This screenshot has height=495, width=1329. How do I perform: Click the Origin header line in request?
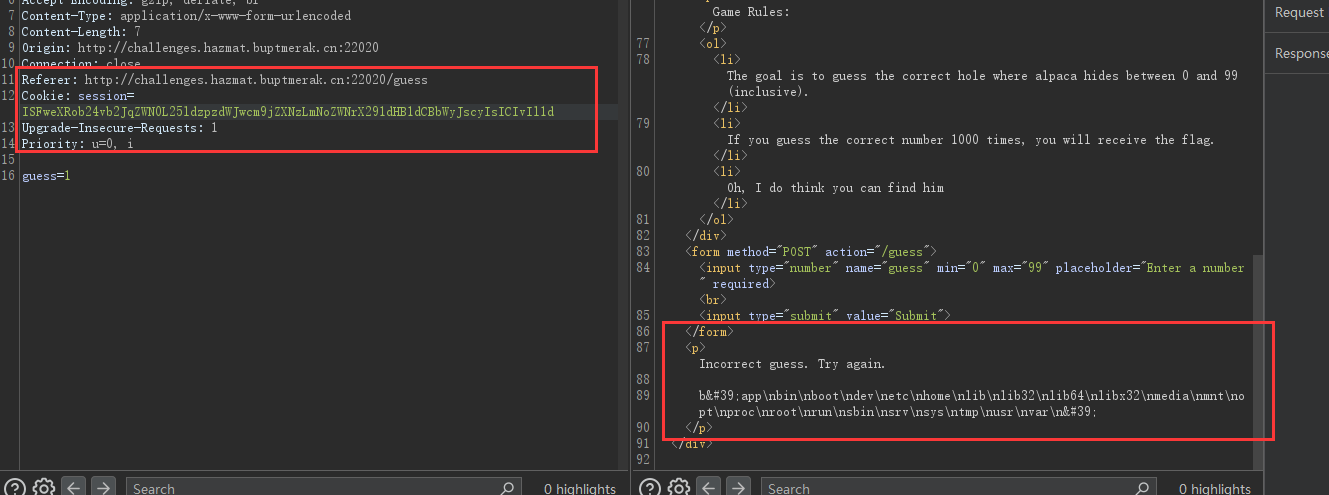click(x=200, y=47)
